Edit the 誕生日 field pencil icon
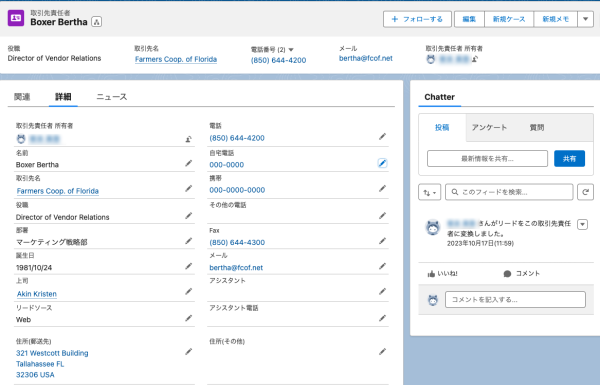 tap(189, 266)
